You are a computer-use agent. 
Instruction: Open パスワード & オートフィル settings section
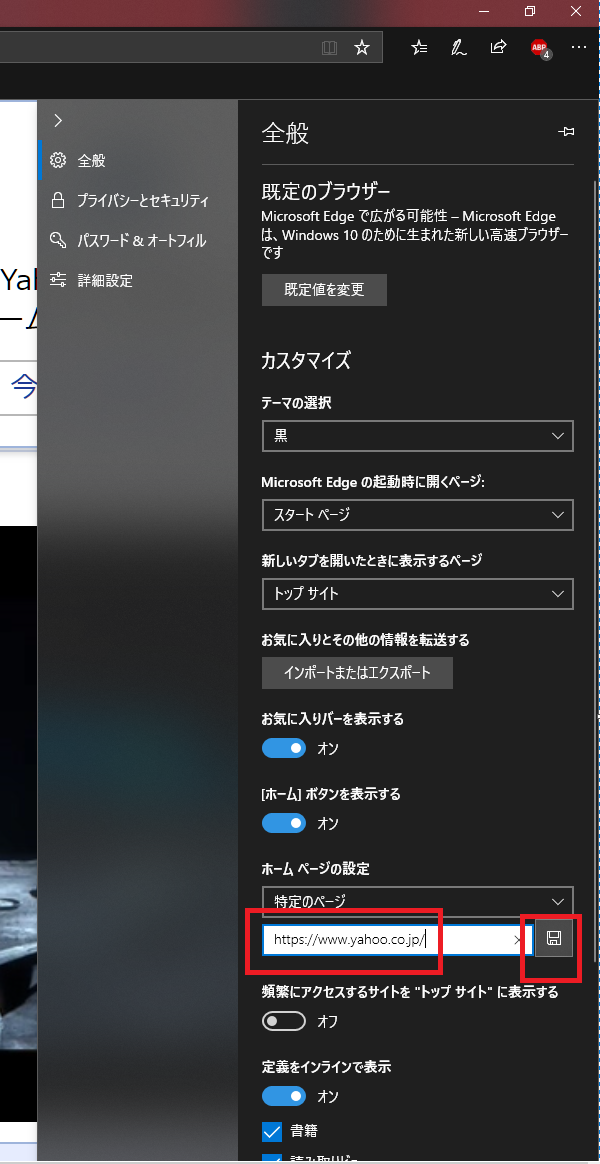[x=137, y=241]
